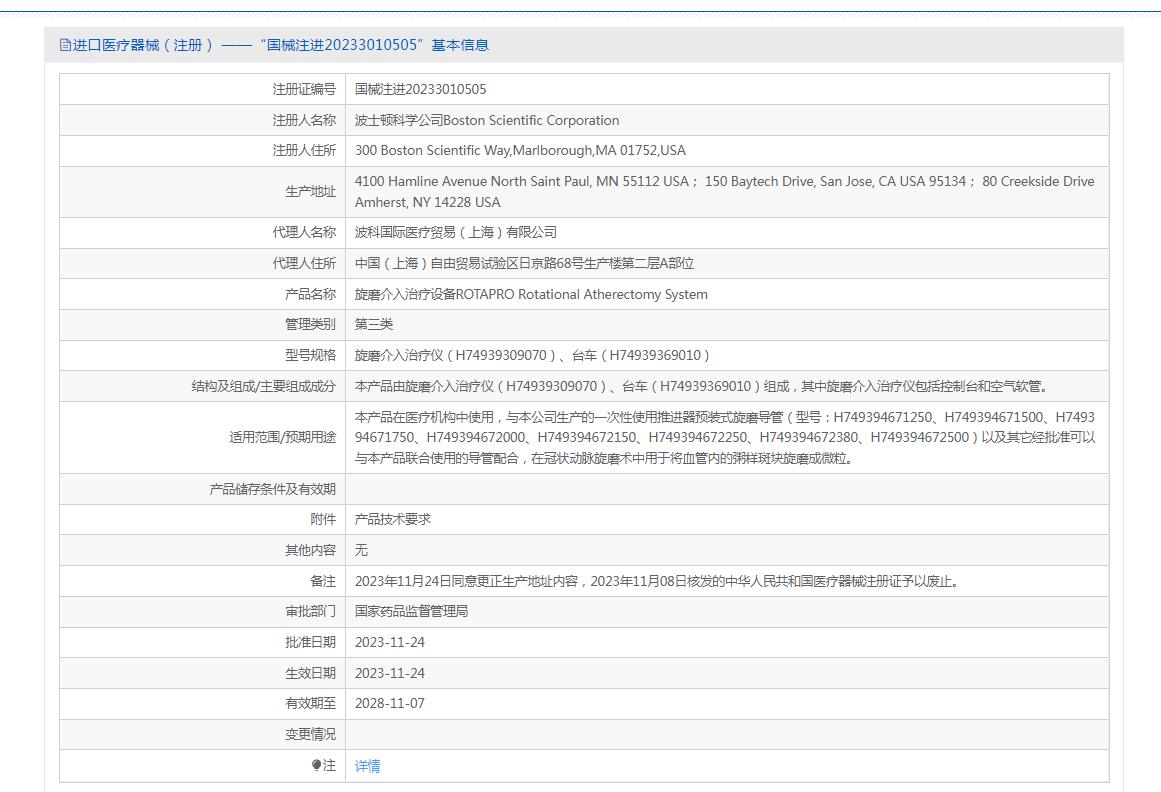Select model spec 旋磨介入治疗仪（H74939309070）、台车
1161x792 pixels.
tap(532, 355)
